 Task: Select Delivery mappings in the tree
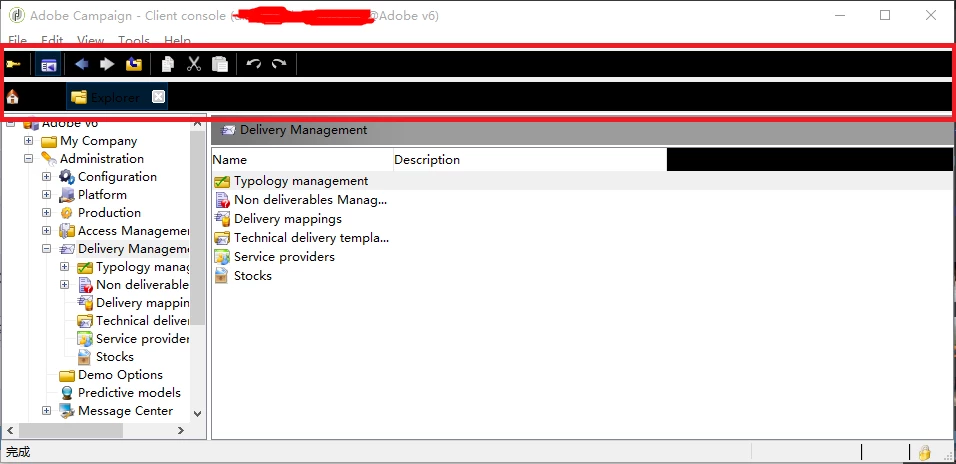(x=142, y=302)
